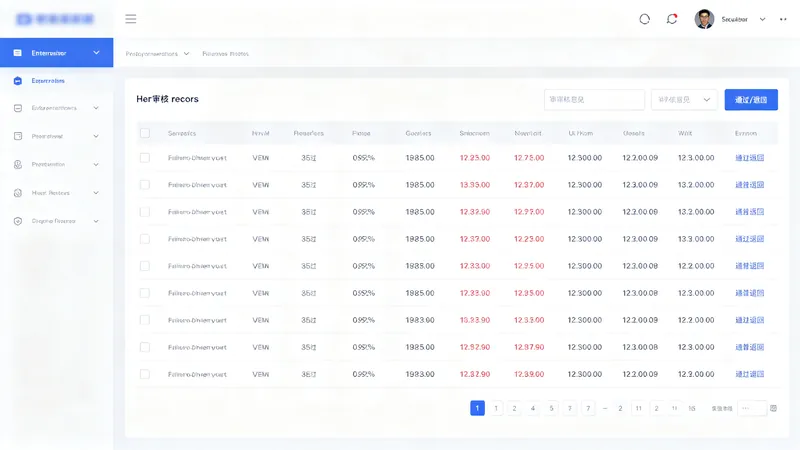The width and height of the screenshot is (800, 450).
Task: Open the first breadcrumb dropdown item
Action: click(x=157, y=54)
